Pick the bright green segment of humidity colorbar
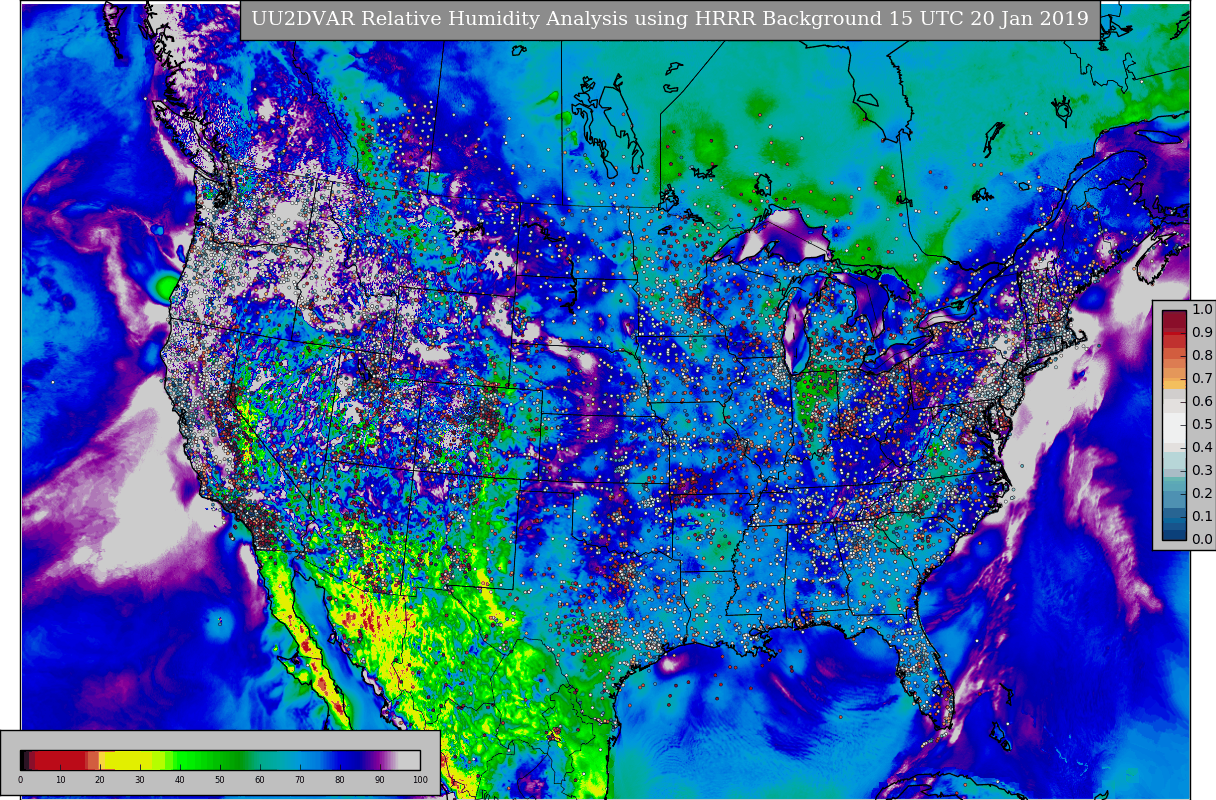Image resolution: width=1216 pixels, height=800 pixels. (185, 760)
